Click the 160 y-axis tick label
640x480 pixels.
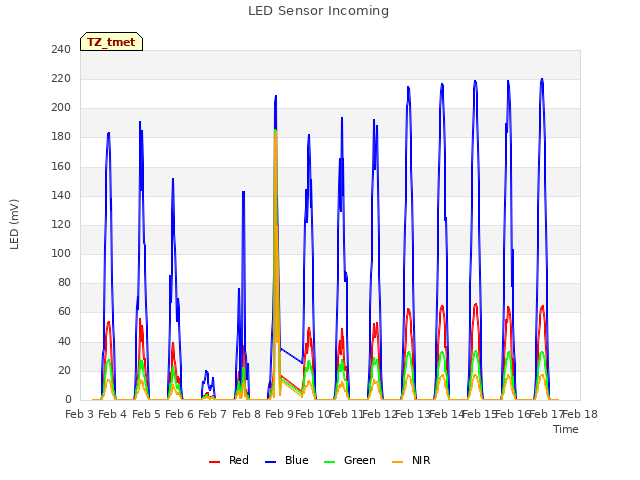pos(61,166)
